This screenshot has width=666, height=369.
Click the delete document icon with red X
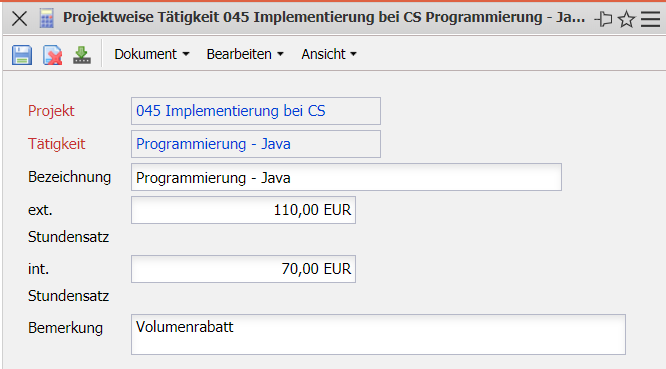click(53, 55)
